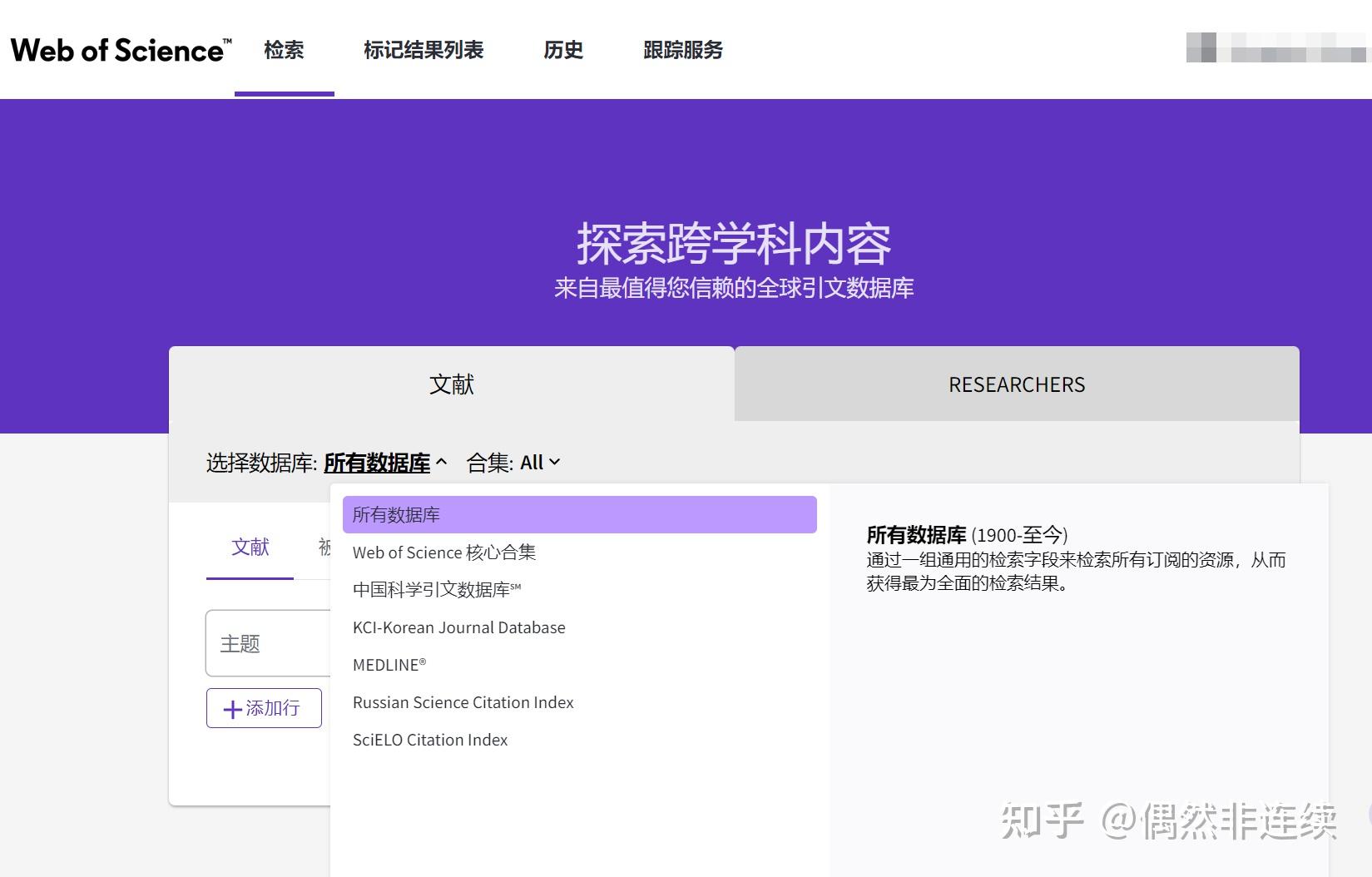Open the 历史 page

tap(564, 50)
